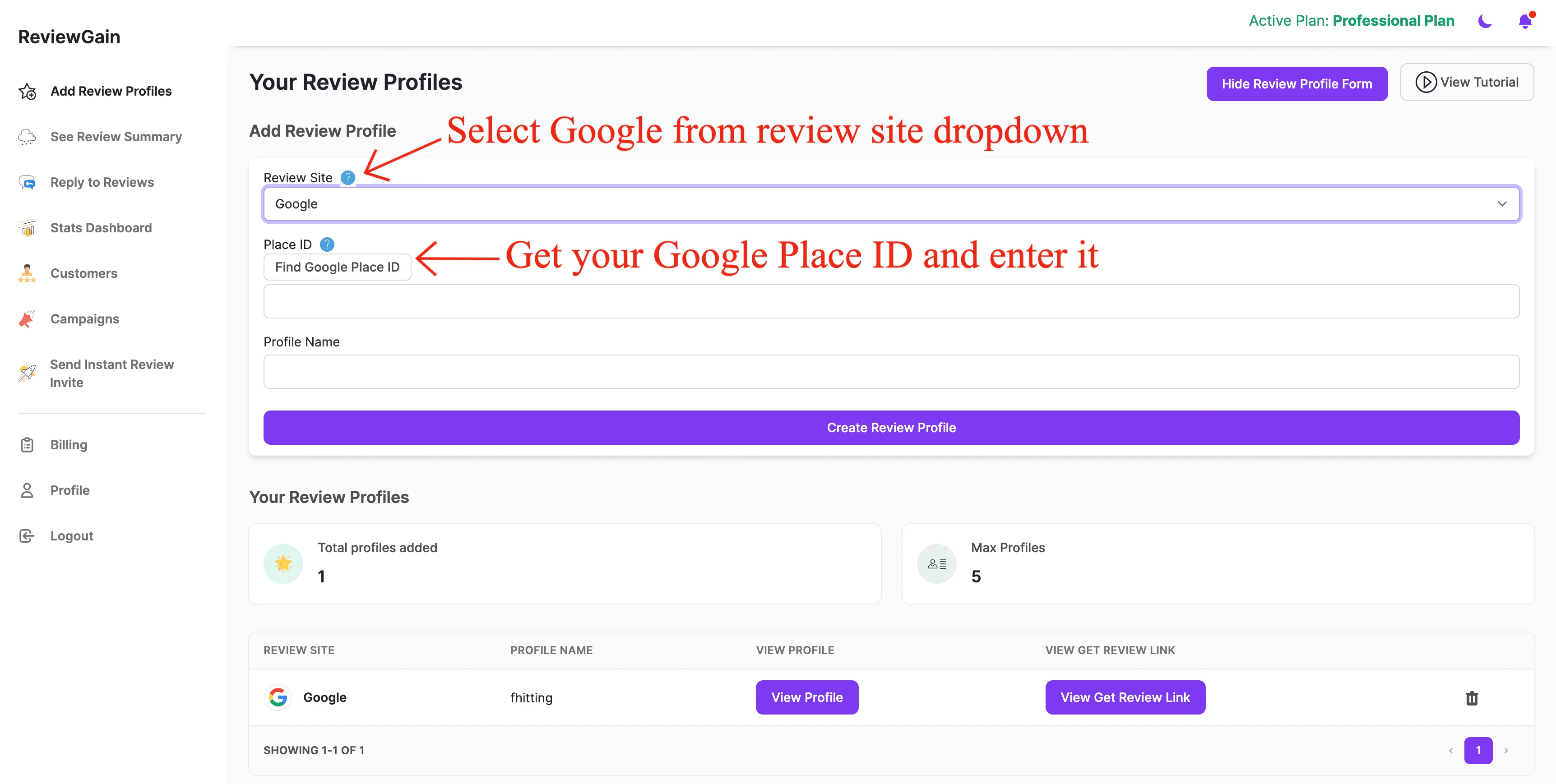This screenshot has height=784, width=1556.
Task: Click the REVIEW SITE column header
Action: (x=299, y=650)
